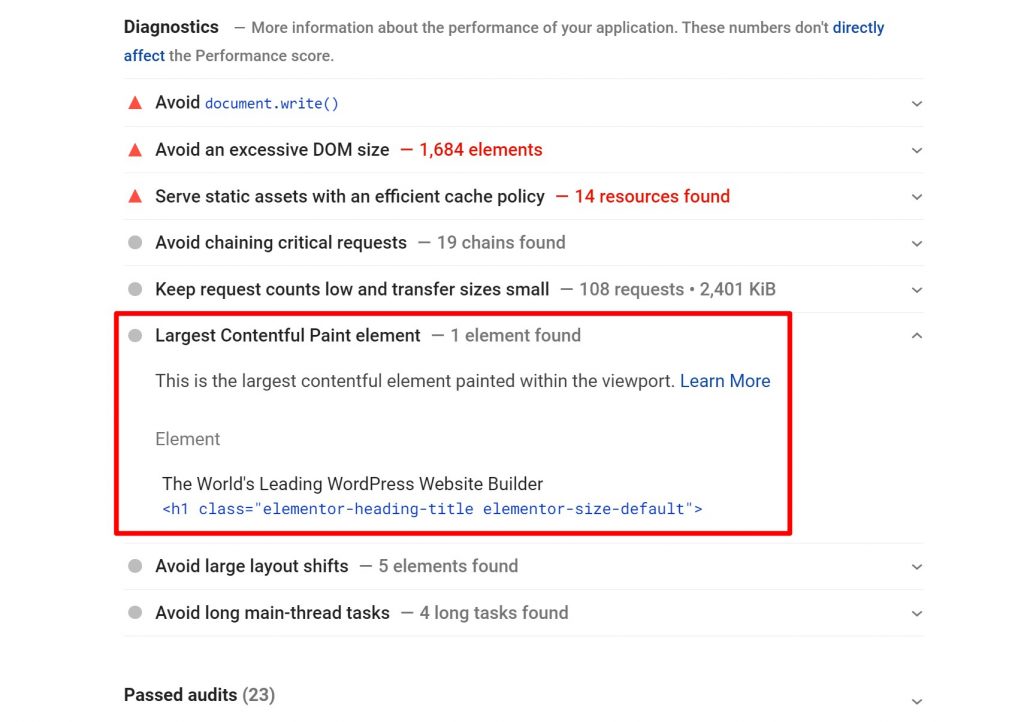The width and height of the screenshot is (1024, 722).
Task: Click the 'Avoid chaining critical requests' audit title
Action: 281,243
